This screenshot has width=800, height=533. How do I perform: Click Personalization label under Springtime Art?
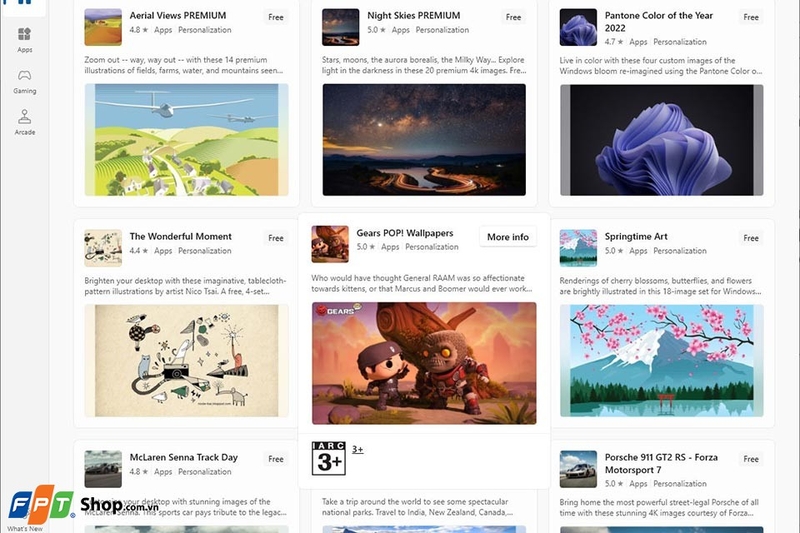coord(680,250)
